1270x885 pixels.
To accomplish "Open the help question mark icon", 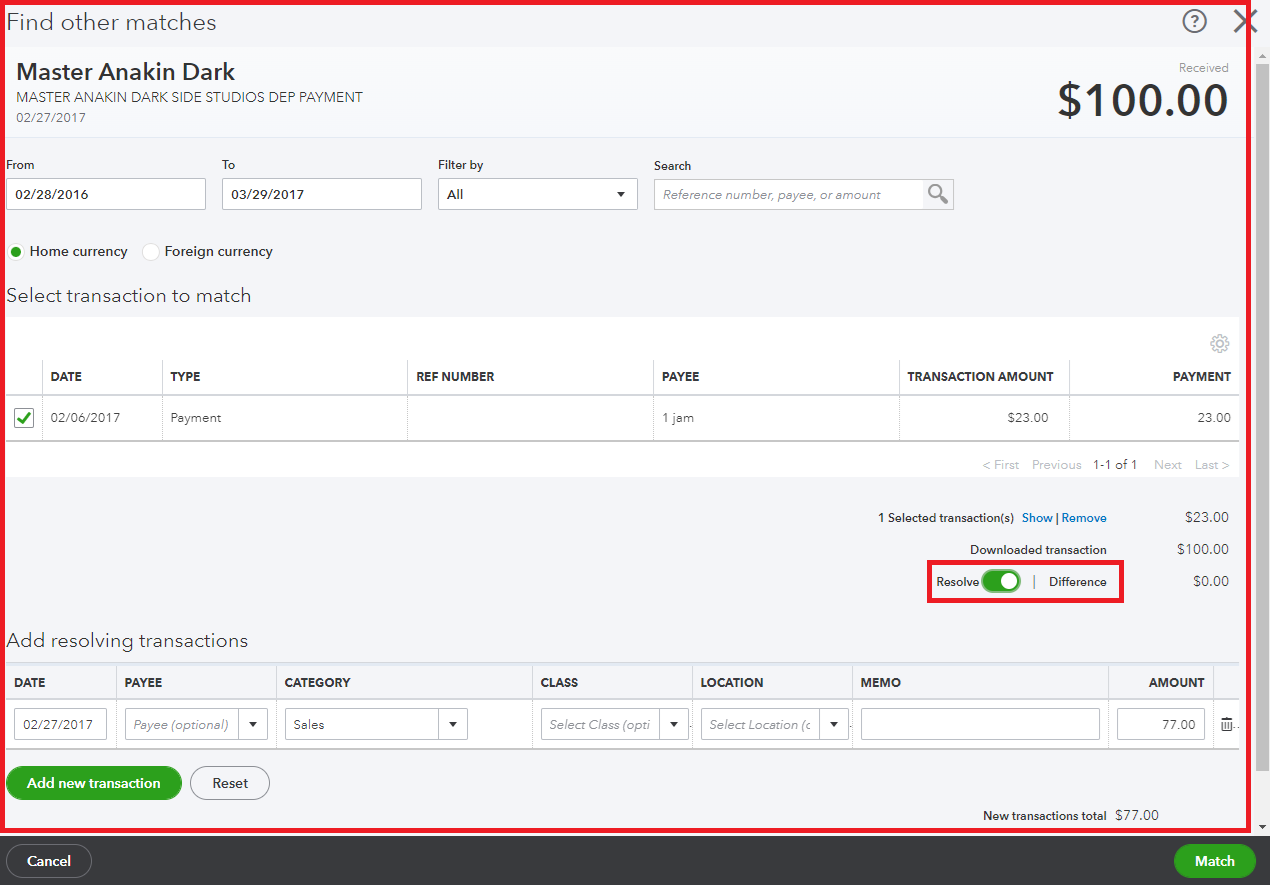I will [1194, 20].
